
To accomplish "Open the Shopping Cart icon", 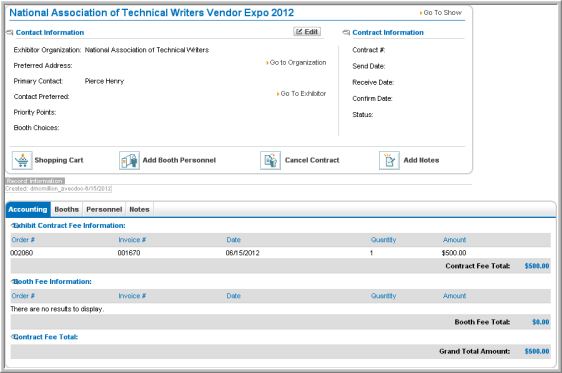I will coord(22,160).
